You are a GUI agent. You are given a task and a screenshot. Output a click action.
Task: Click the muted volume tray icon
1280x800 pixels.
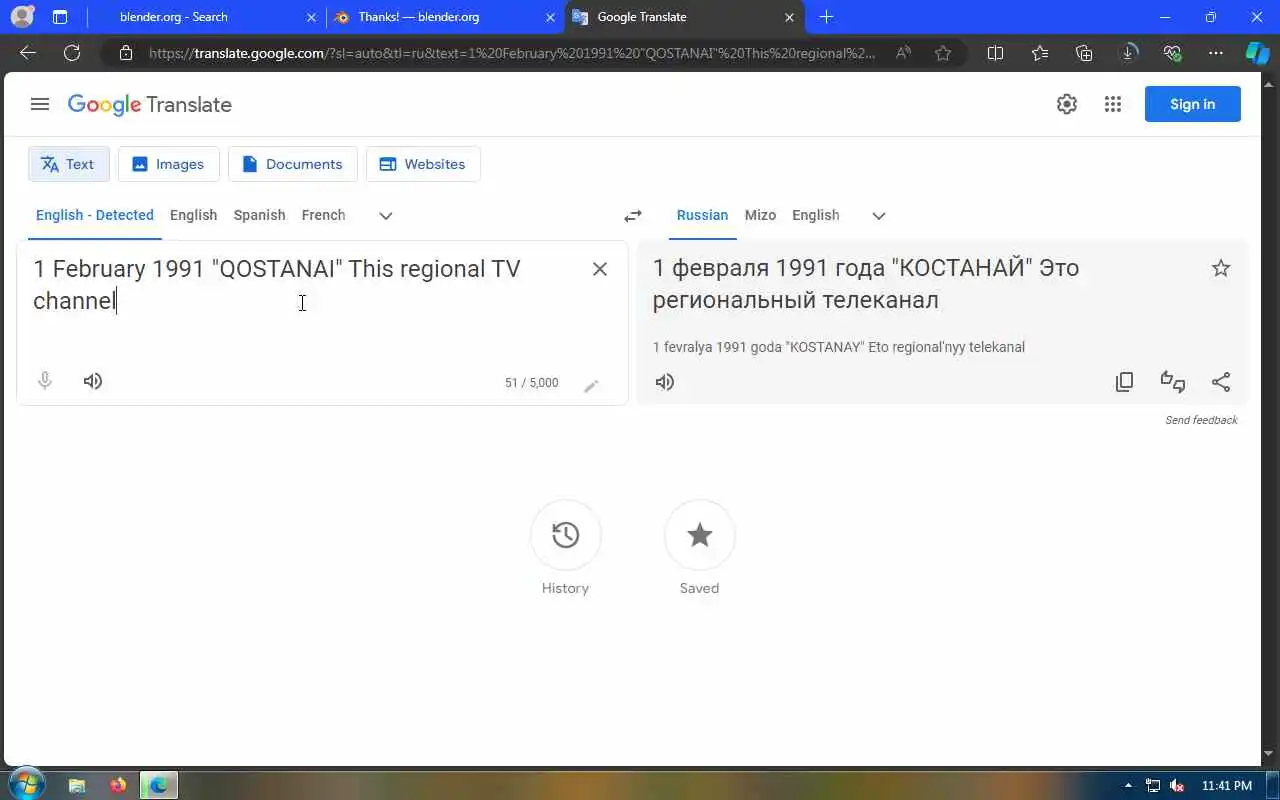[1178, 785]
